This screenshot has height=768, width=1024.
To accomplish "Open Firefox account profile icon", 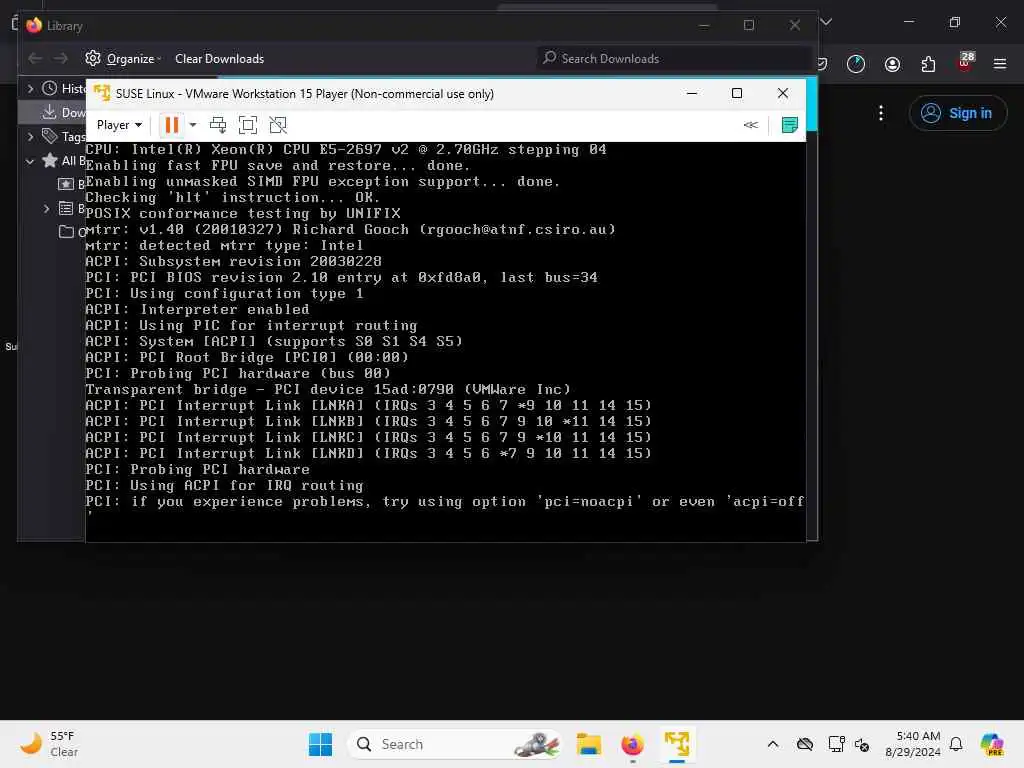I will 892,63.
